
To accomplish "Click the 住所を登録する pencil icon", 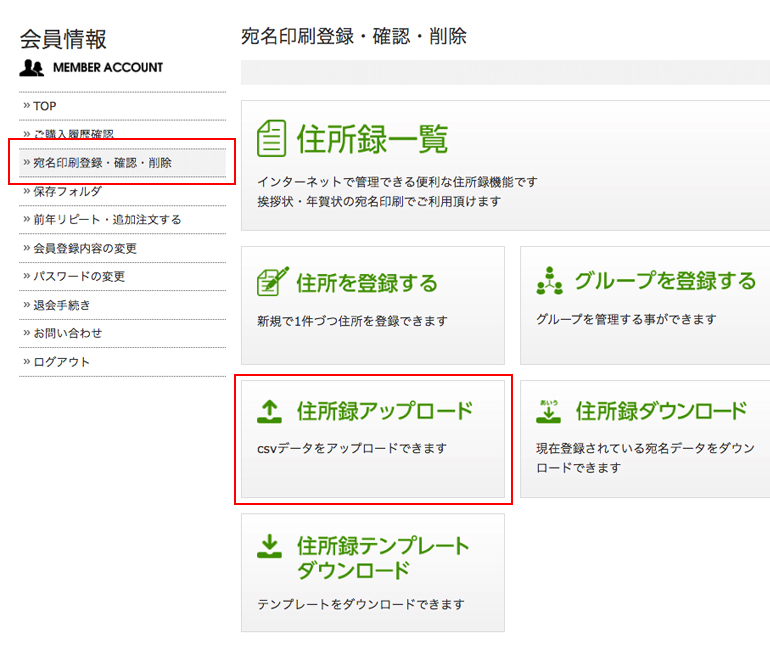I will coord(272,283).
